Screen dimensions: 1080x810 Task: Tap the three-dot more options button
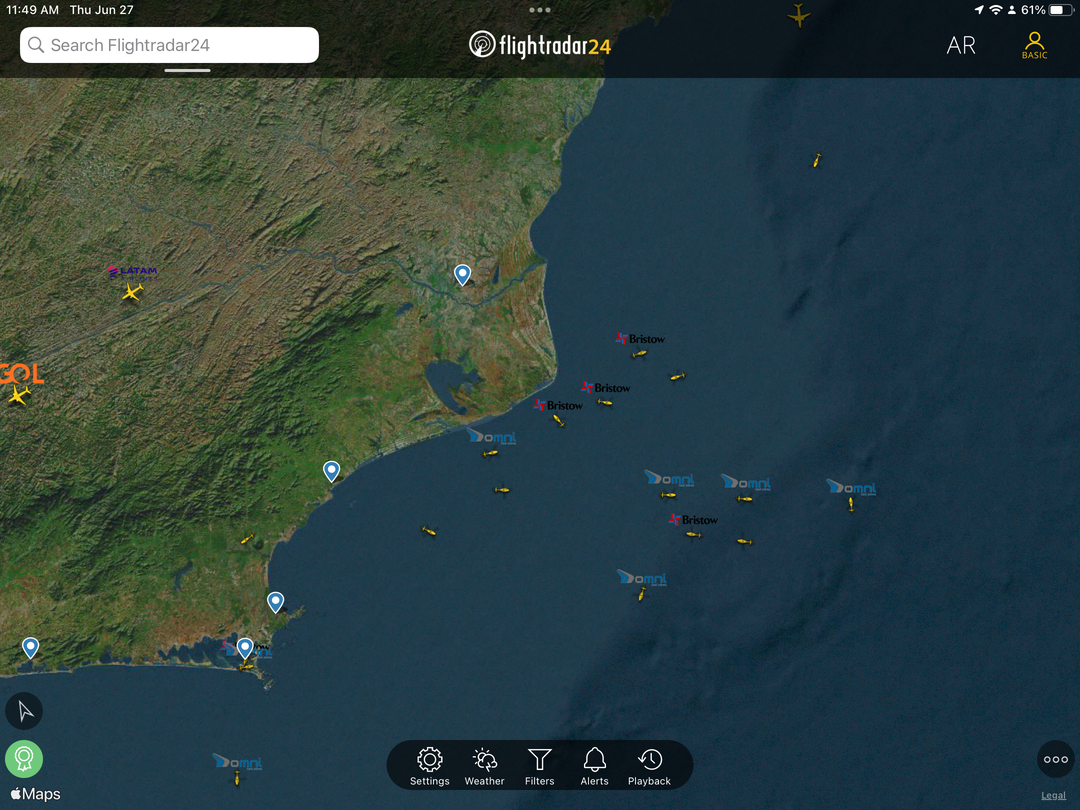click(x=1055, y=759)
